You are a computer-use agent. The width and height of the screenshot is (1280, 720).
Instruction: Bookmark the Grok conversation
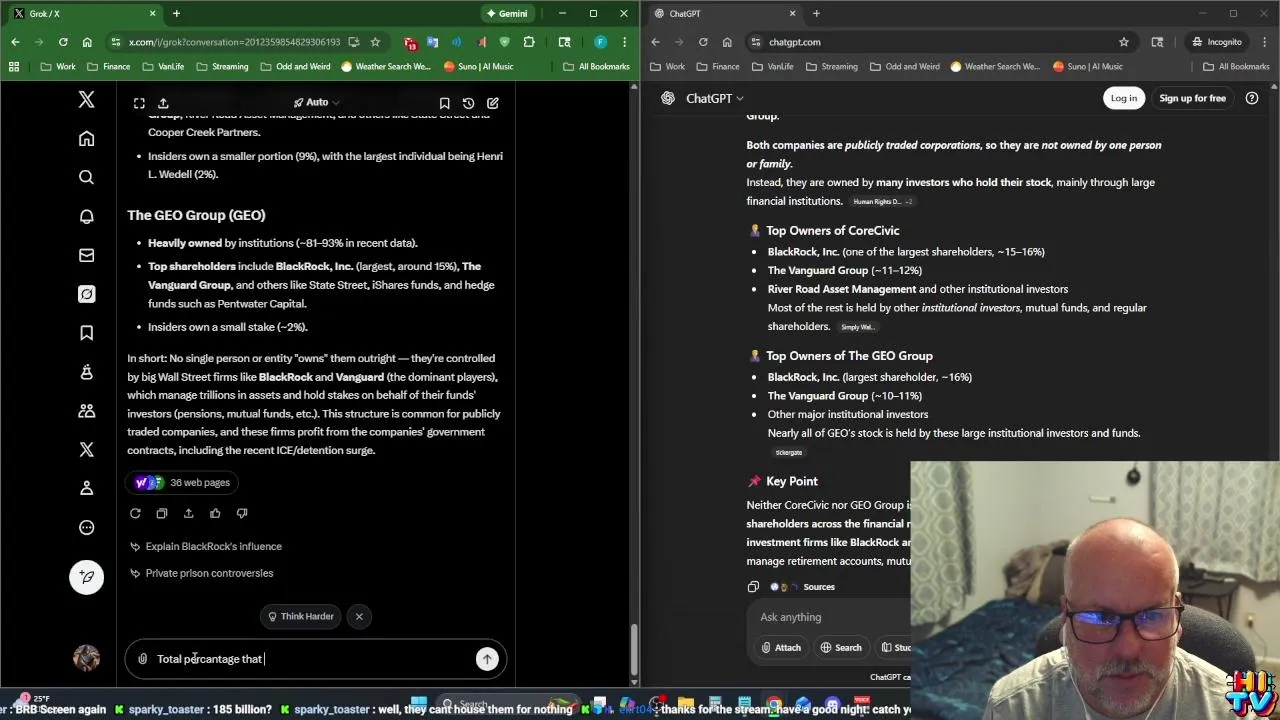444,103
